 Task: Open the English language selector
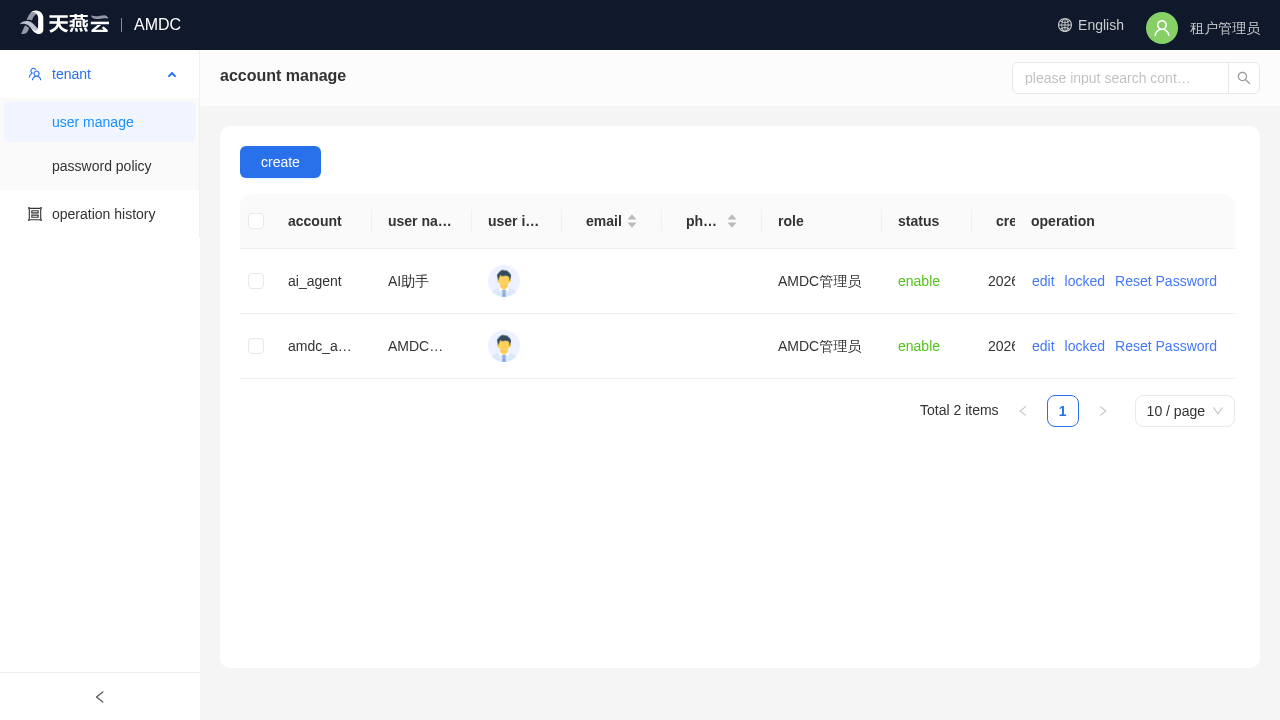point(1091,25)
